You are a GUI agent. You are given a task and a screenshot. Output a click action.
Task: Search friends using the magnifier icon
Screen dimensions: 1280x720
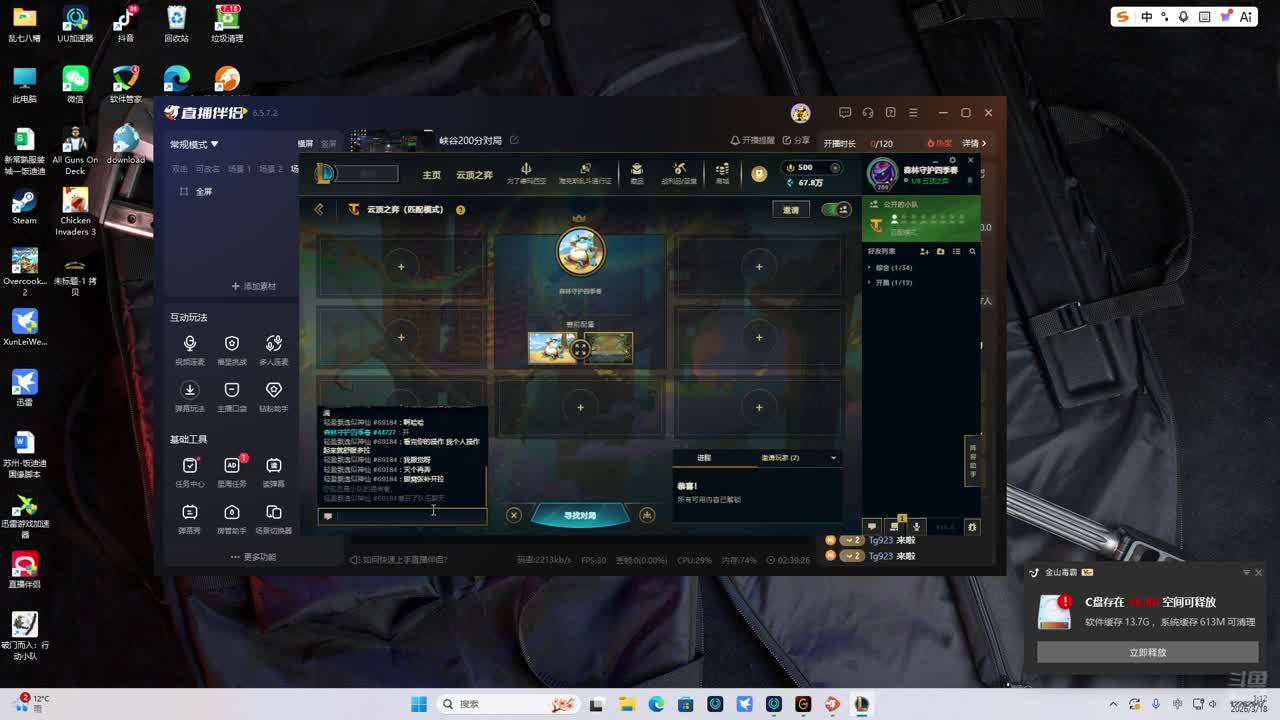(972, 251)
